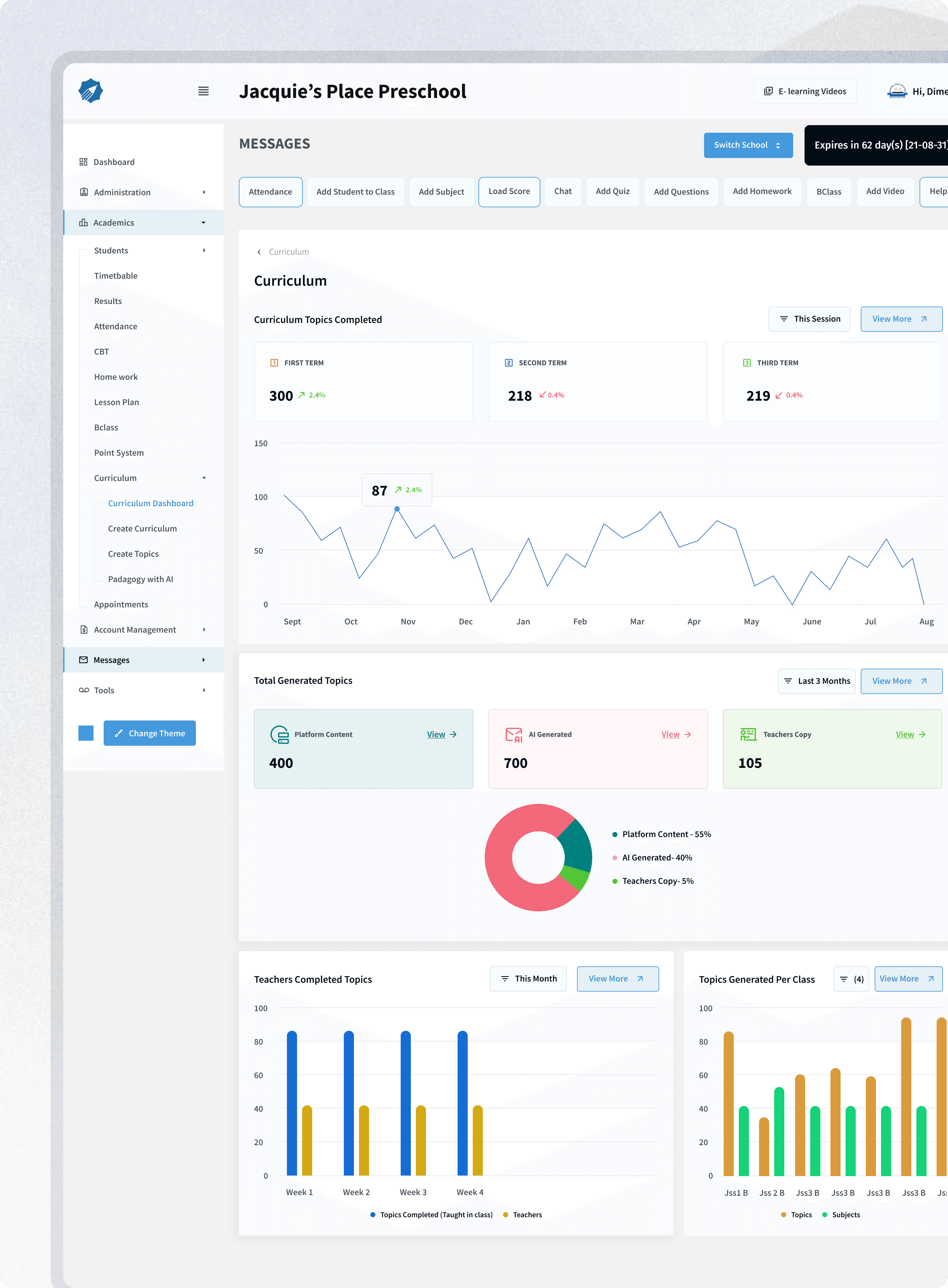Open the This Session filter dropdown
This screenshot has height=1288, width=948.
coord(809,319)
